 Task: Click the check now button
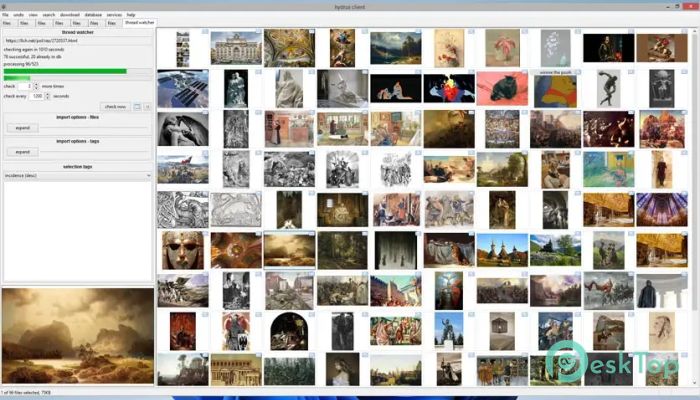click(115, 107)
